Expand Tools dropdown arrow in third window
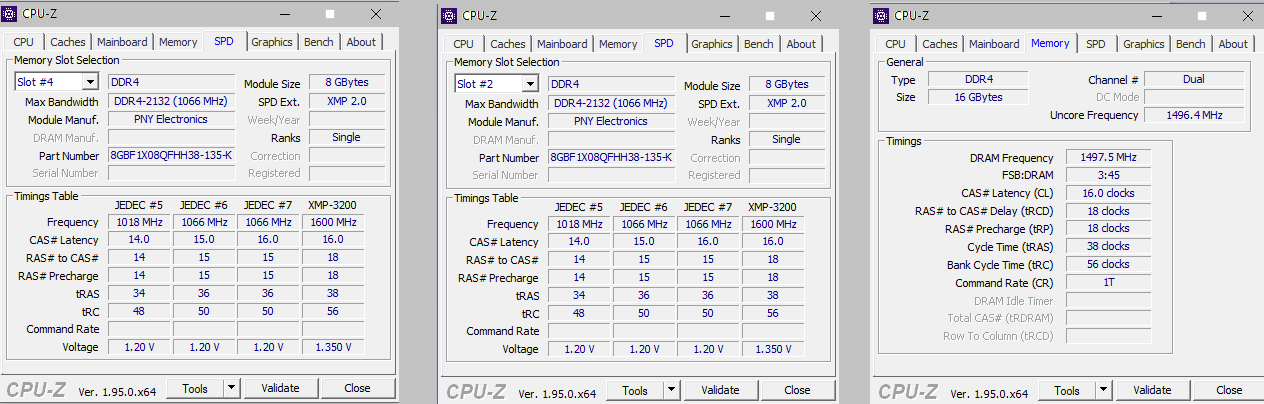Image resolution: width=1264 pixels, height=404 pixels. tap(1103, 390)
